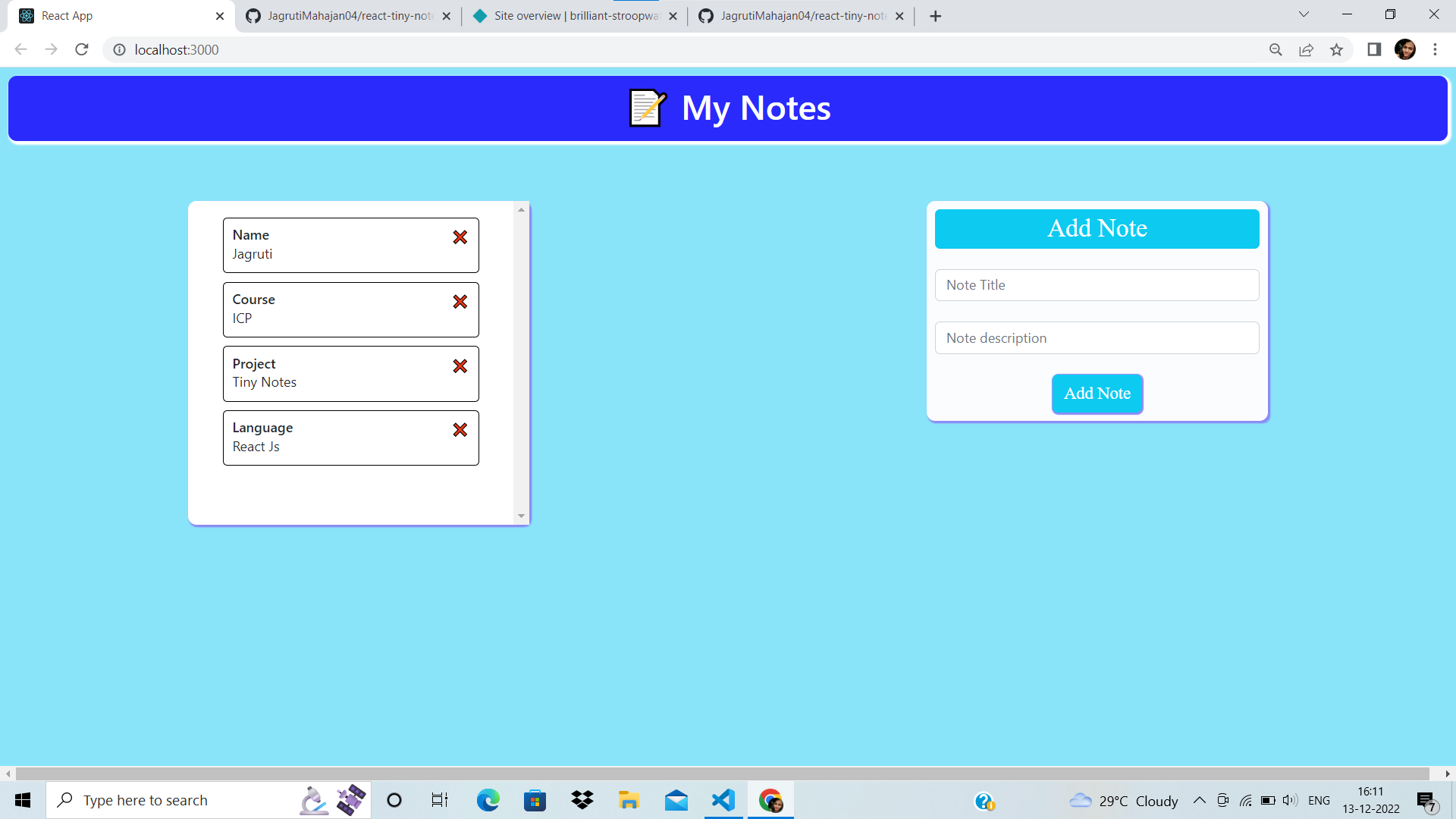The width and height of the screenshot is (1456, 819).
Task: Remove the Course note using red X
Action: [x=460, y=302]
